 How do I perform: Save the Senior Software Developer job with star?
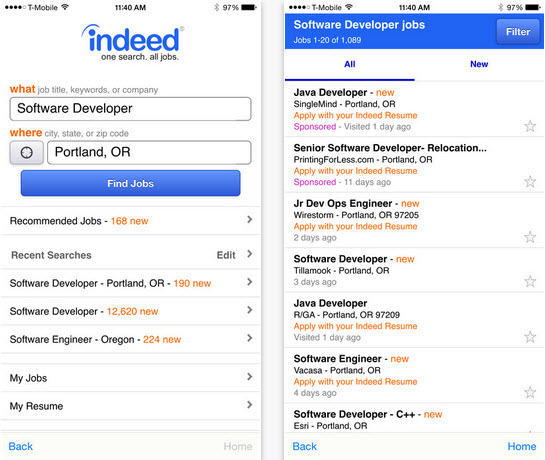coord(530,181)
